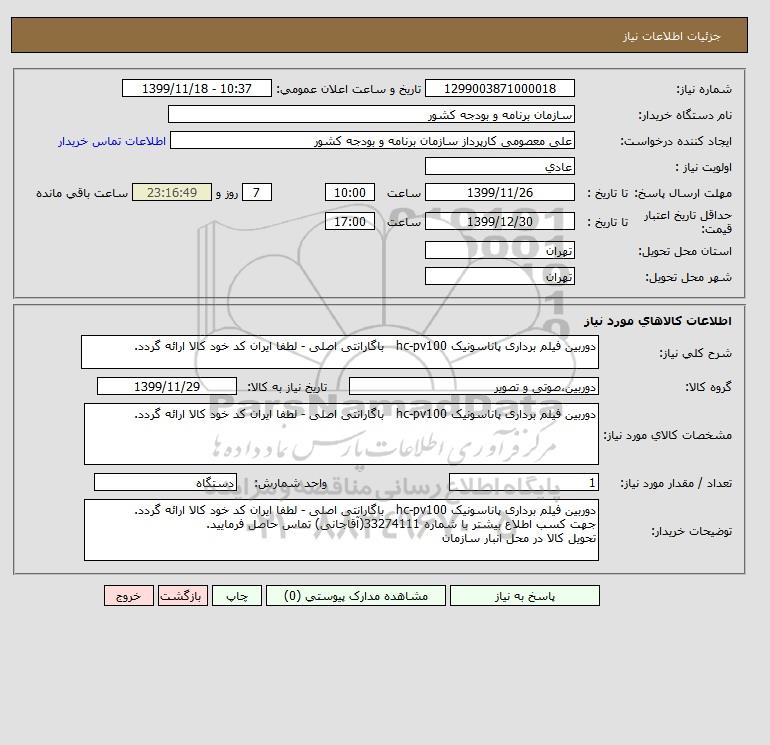Click the شماره نیاز label
Viewport: 770px width, 745px height.
click(x=704, y=89)
